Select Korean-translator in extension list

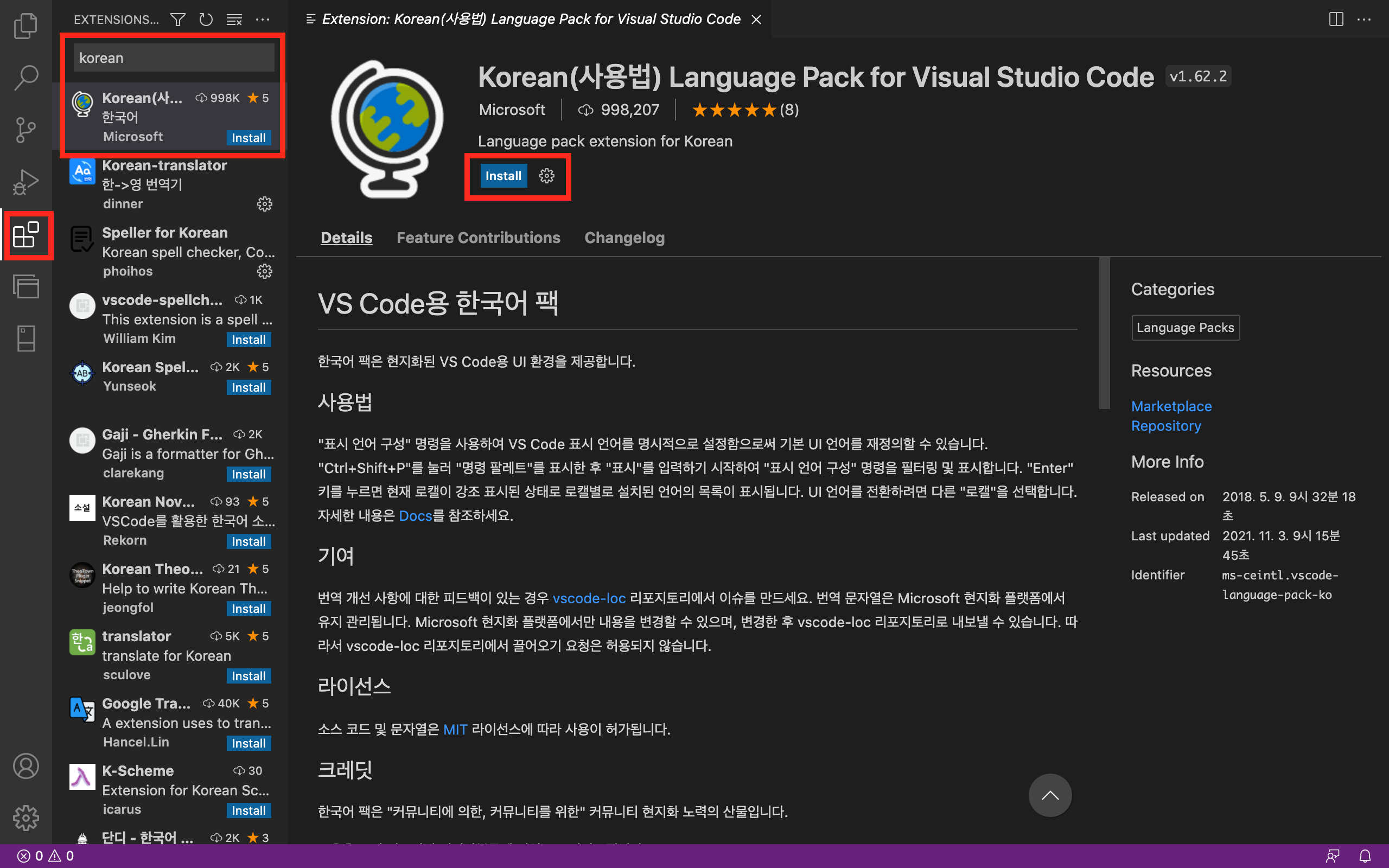pos(170,184)
